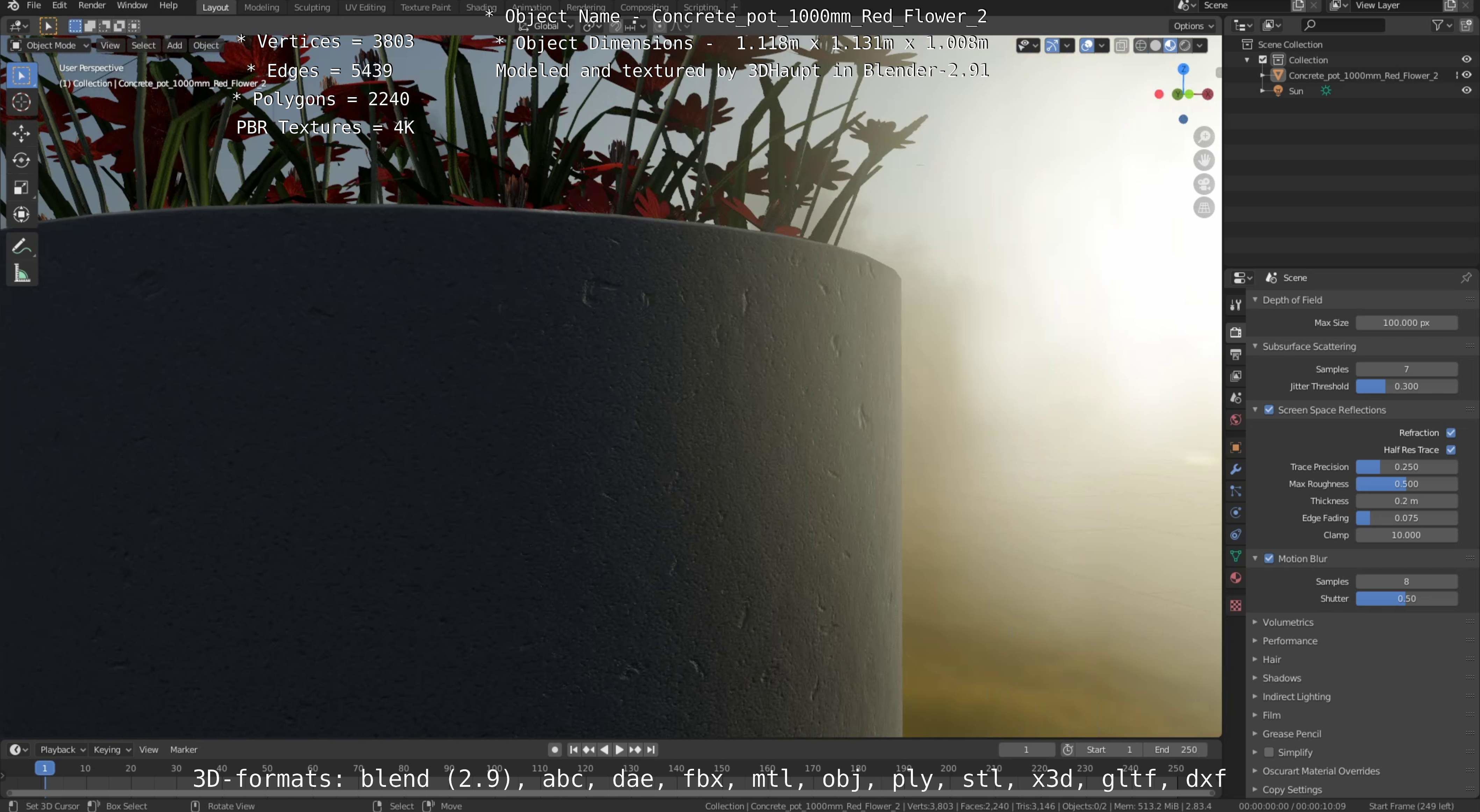Click the pan view hand icon
Viewport: 1480px width, 812px height.
[1204, 160]
